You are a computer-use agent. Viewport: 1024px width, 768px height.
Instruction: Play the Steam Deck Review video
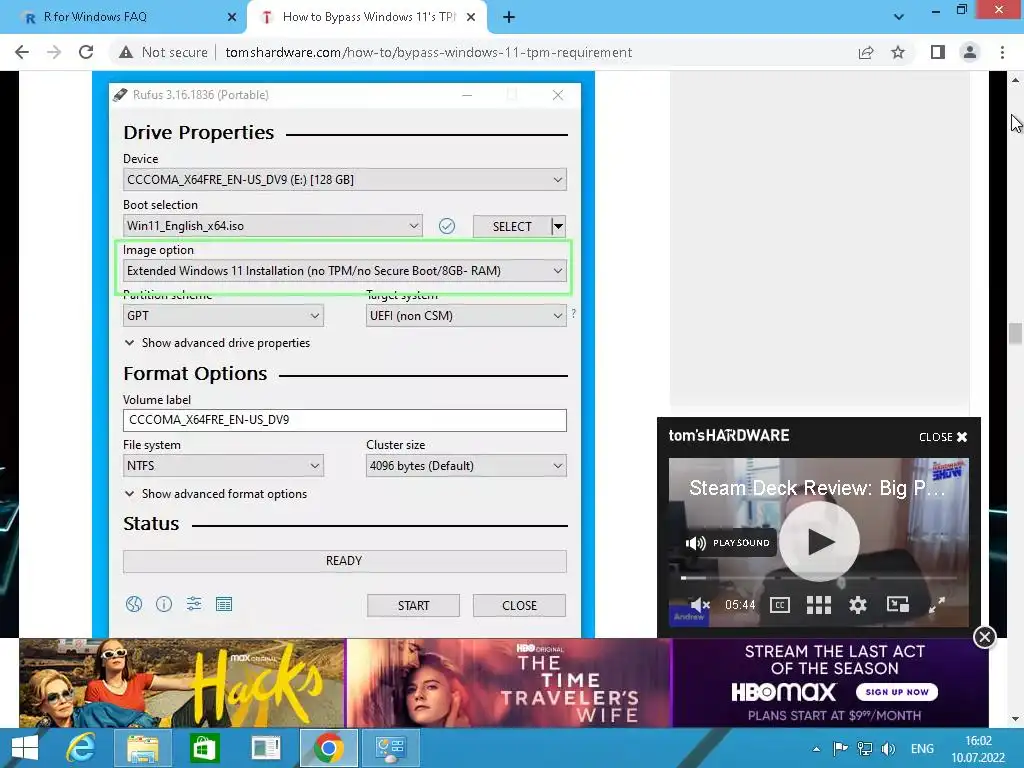(x=820, y=541)
